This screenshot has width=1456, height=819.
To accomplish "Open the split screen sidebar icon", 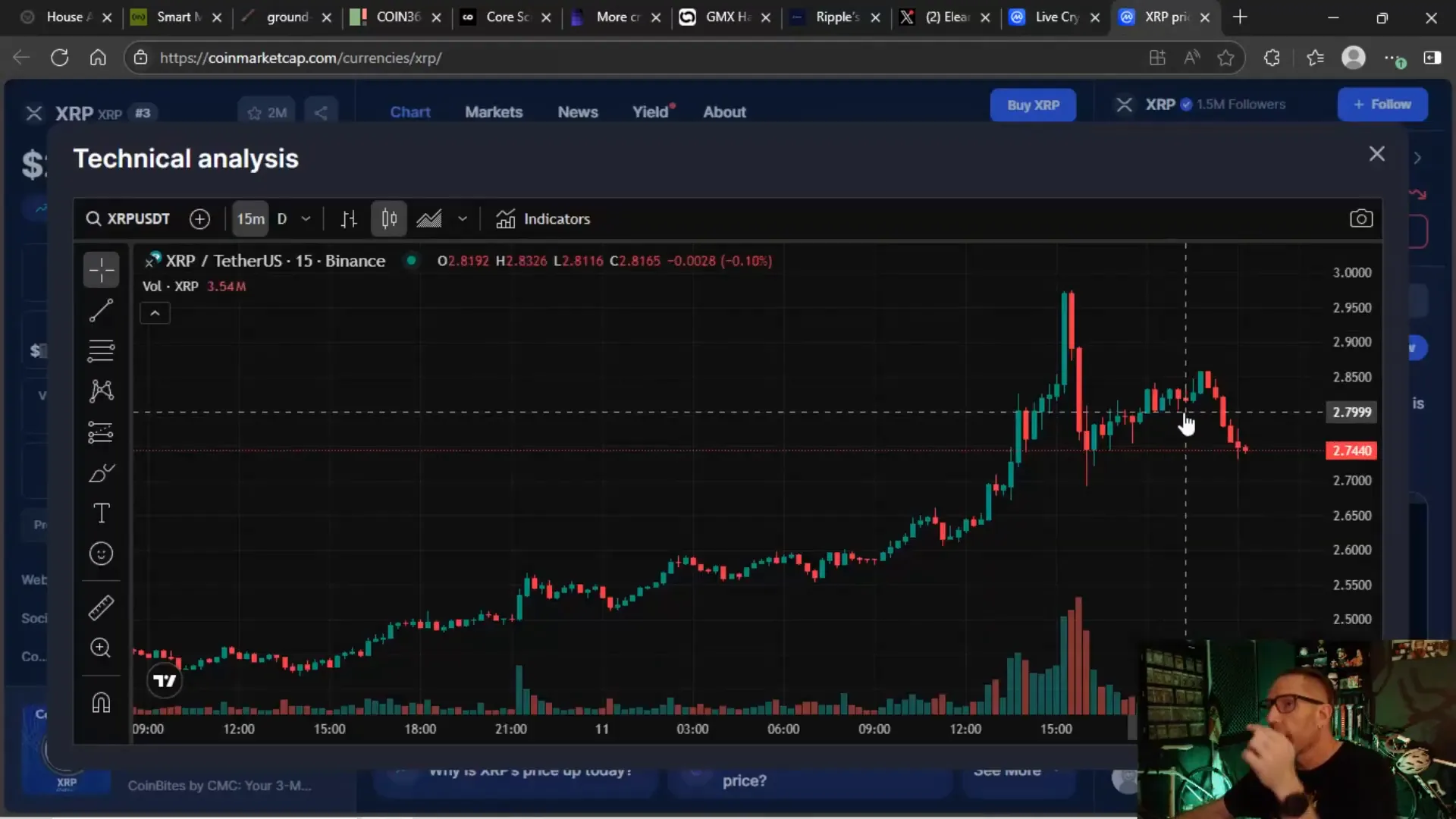I will pos(1432,58).
